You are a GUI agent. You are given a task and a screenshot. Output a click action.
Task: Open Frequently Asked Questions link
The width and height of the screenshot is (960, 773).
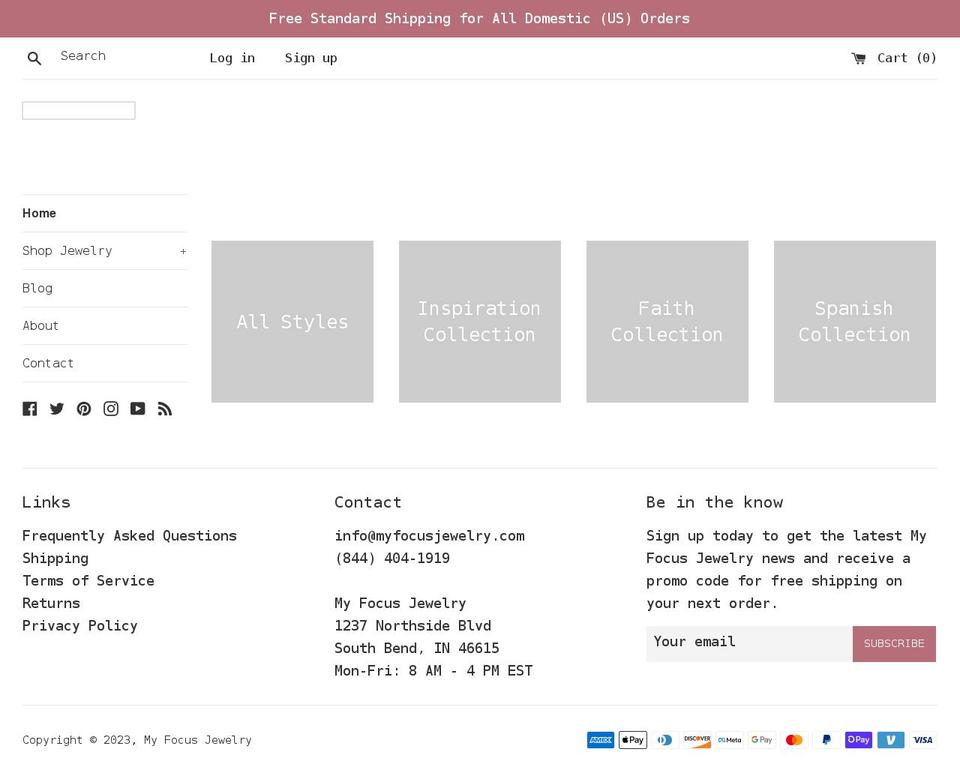click(x=129, y=536)
